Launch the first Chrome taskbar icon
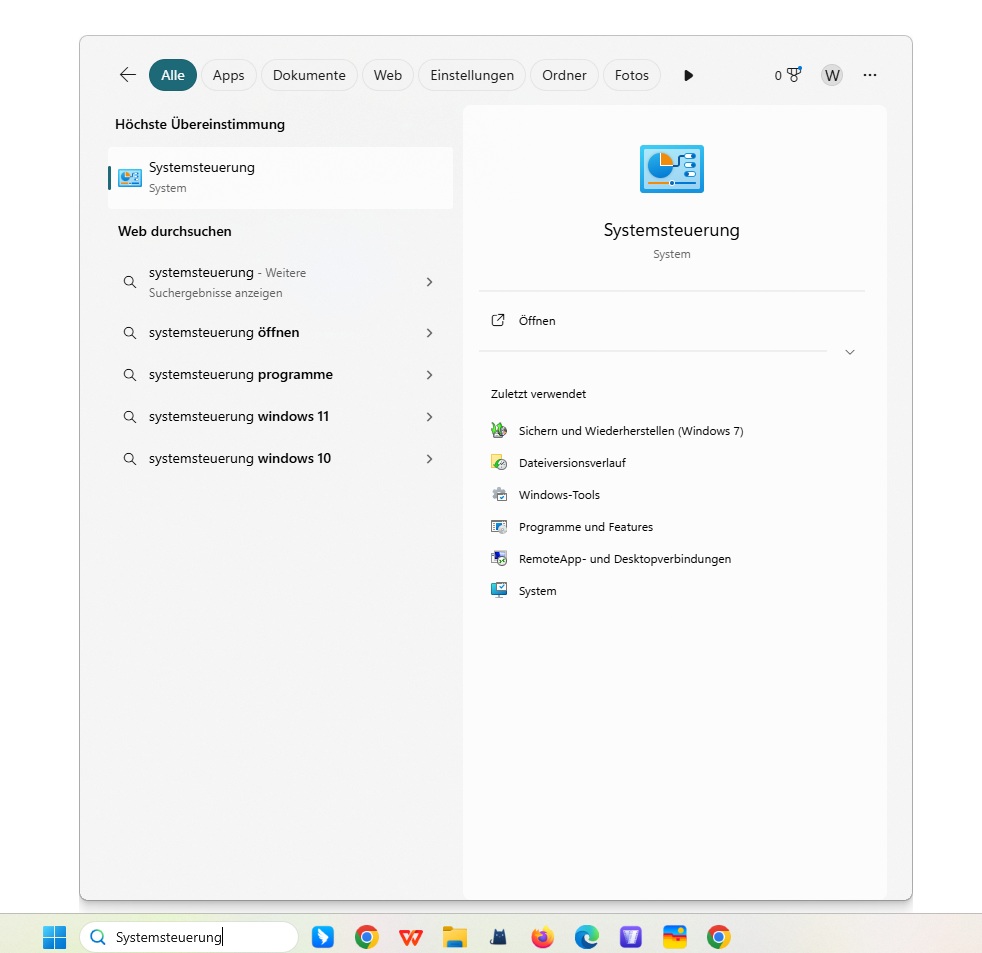Viewport: 982px width, 953px height. click(366, 937)
